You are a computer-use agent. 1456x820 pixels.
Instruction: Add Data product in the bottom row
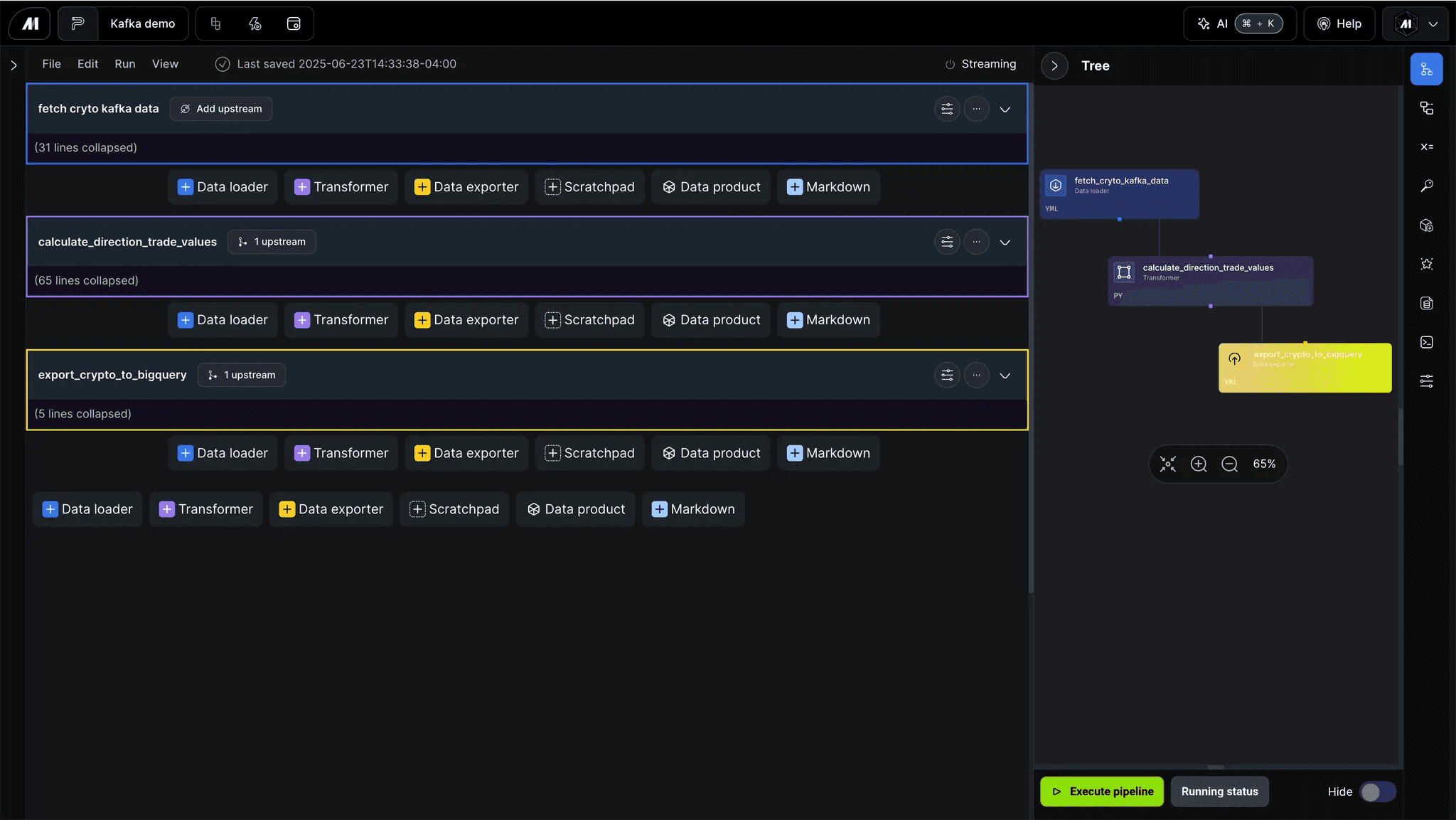pos(576,509)
